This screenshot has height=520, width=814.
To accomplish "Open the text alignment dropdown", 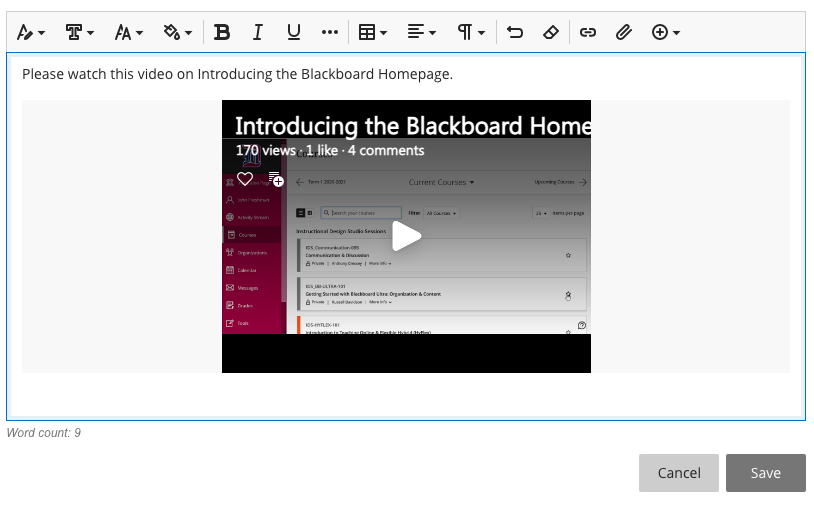I will pos(422,32).
